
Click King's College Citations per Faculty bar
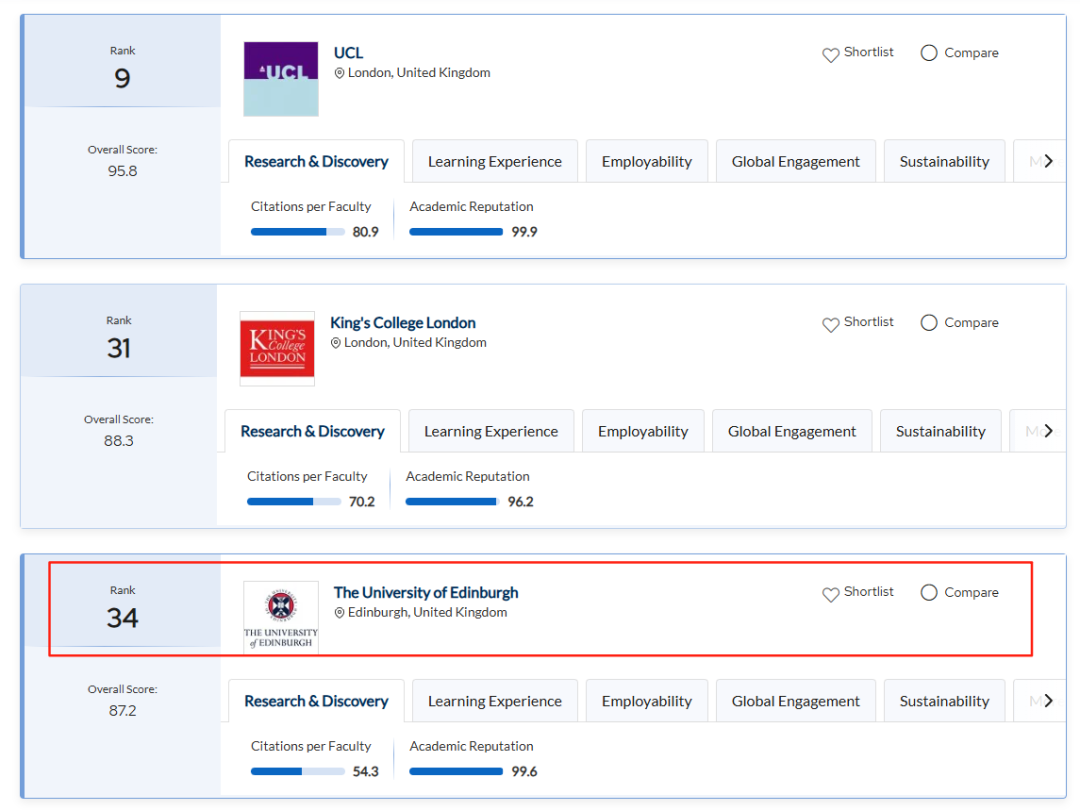tap(294, 502)
